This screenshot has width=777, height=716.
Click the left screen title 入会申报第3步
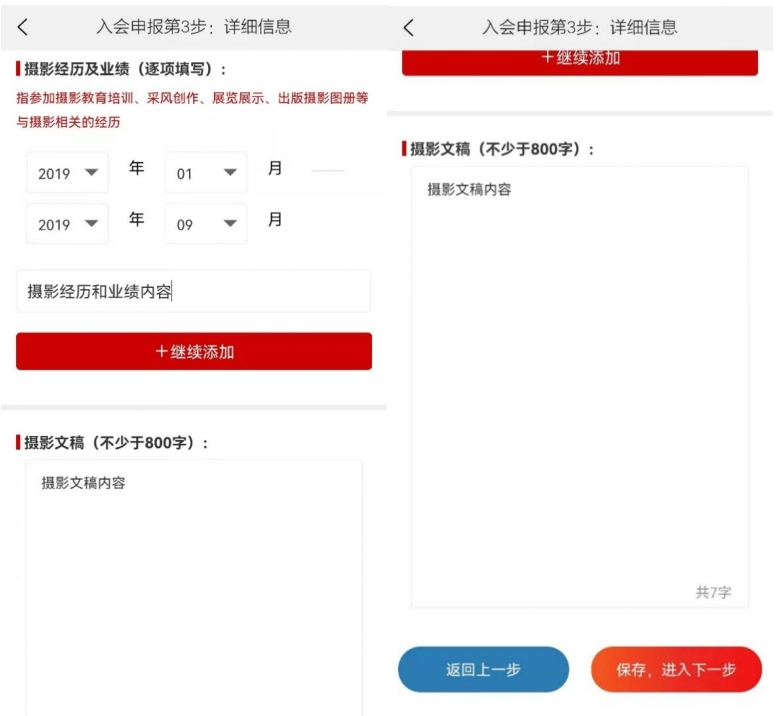pos(193,27)
